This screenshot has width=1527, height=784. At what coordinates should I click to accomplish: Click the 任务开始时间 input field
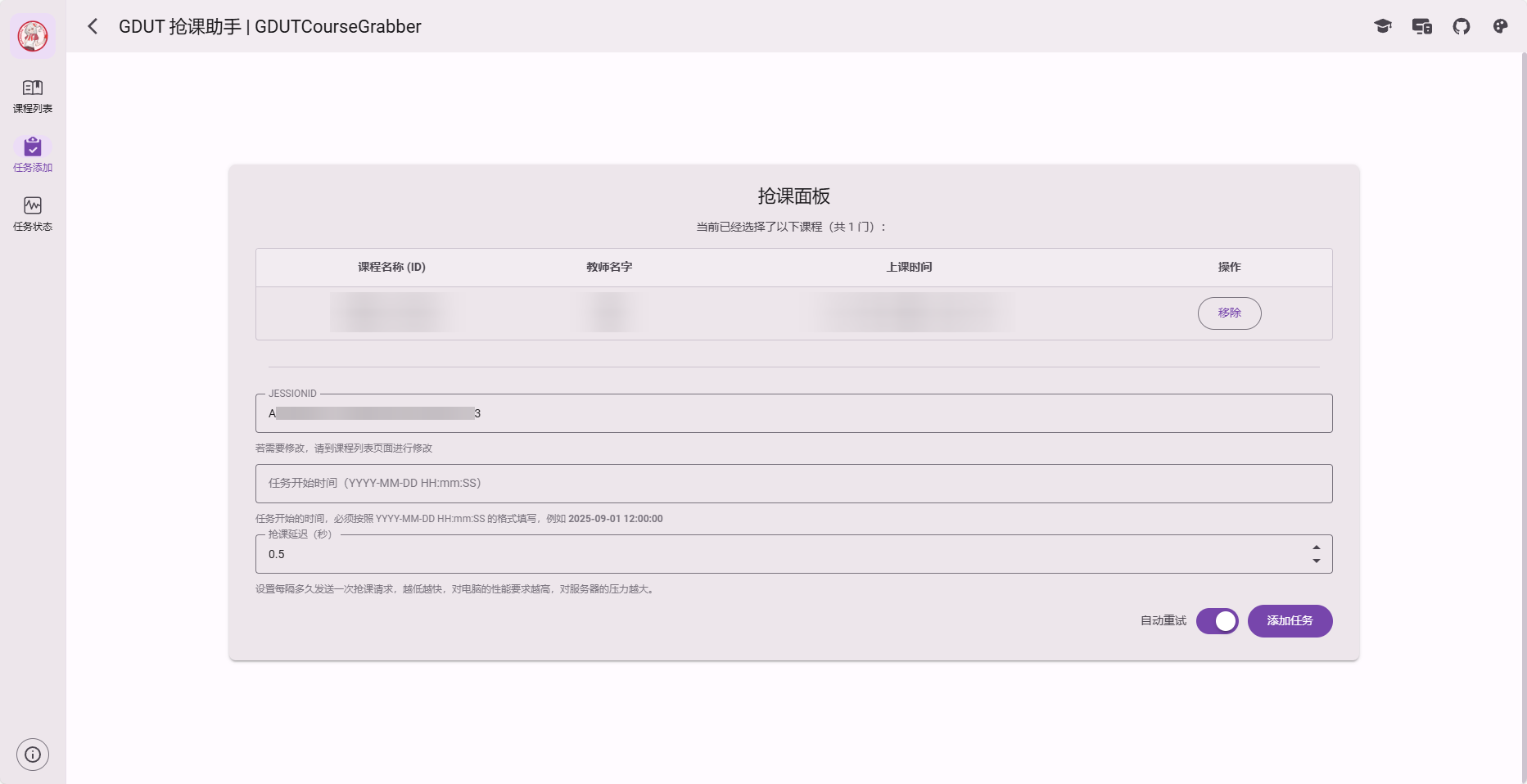[x=793, y=484]
